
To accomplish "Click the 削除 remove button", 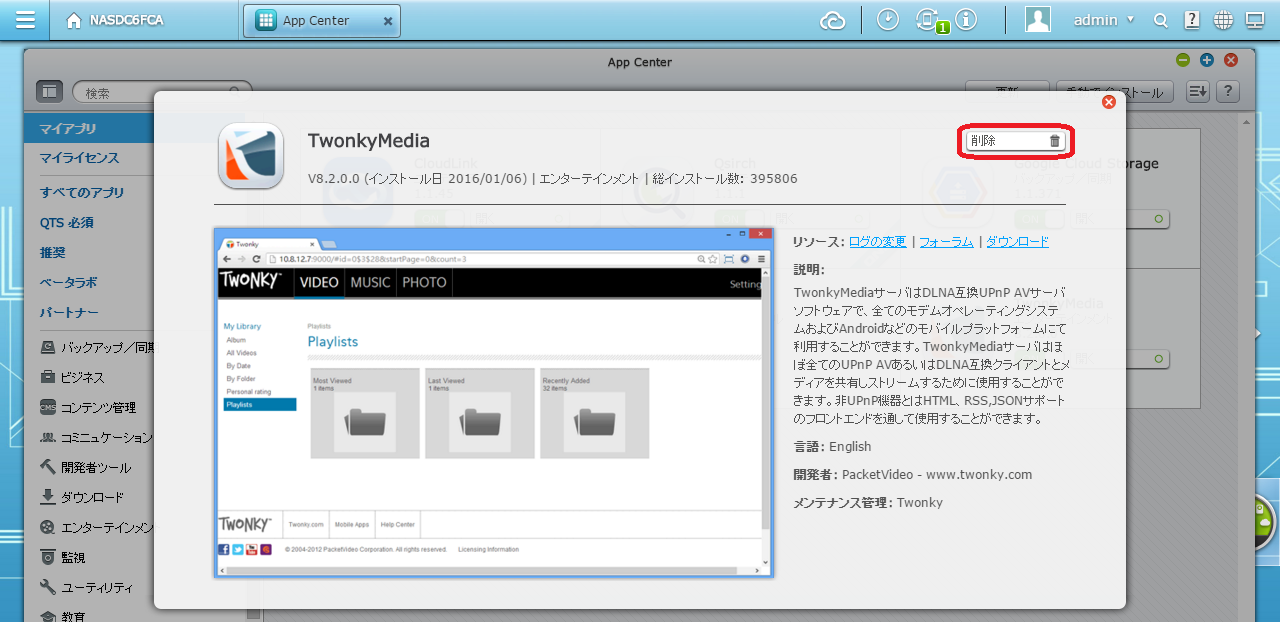I will 1015,141.
